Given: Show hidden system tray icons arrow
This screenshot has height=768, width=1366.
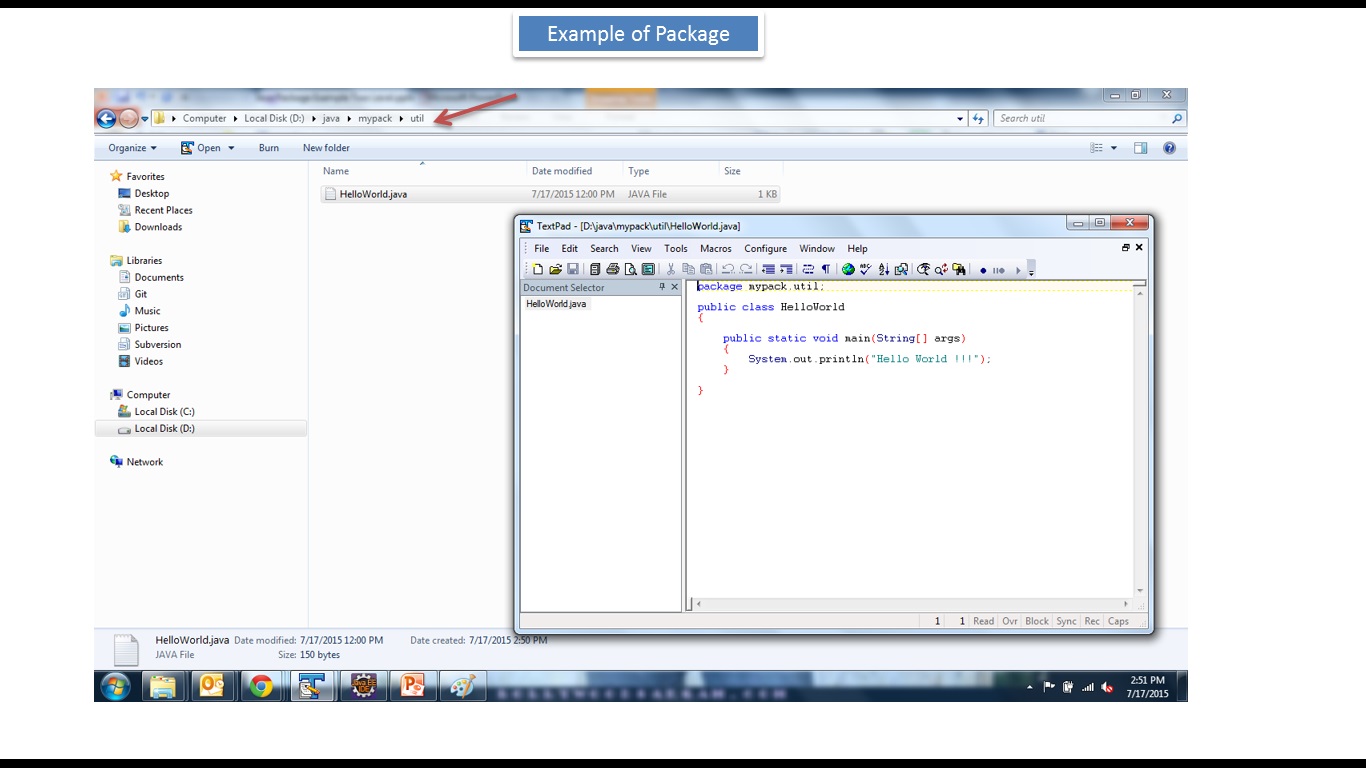Looking at the screenshot, I should point(1030,688).
